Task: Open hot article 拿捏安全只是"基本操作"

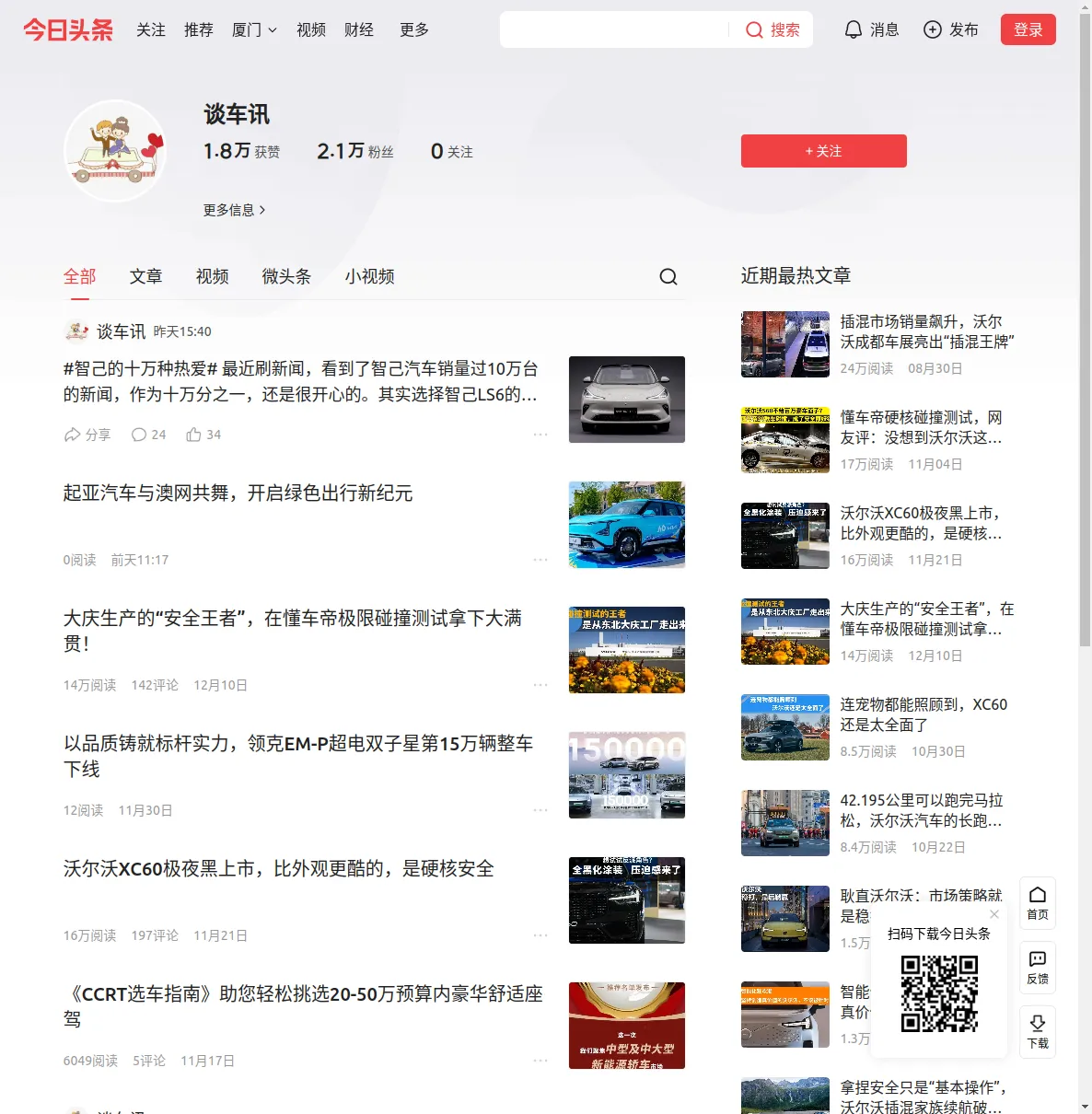Action: pyautogui.click(x=924, y=1097)
